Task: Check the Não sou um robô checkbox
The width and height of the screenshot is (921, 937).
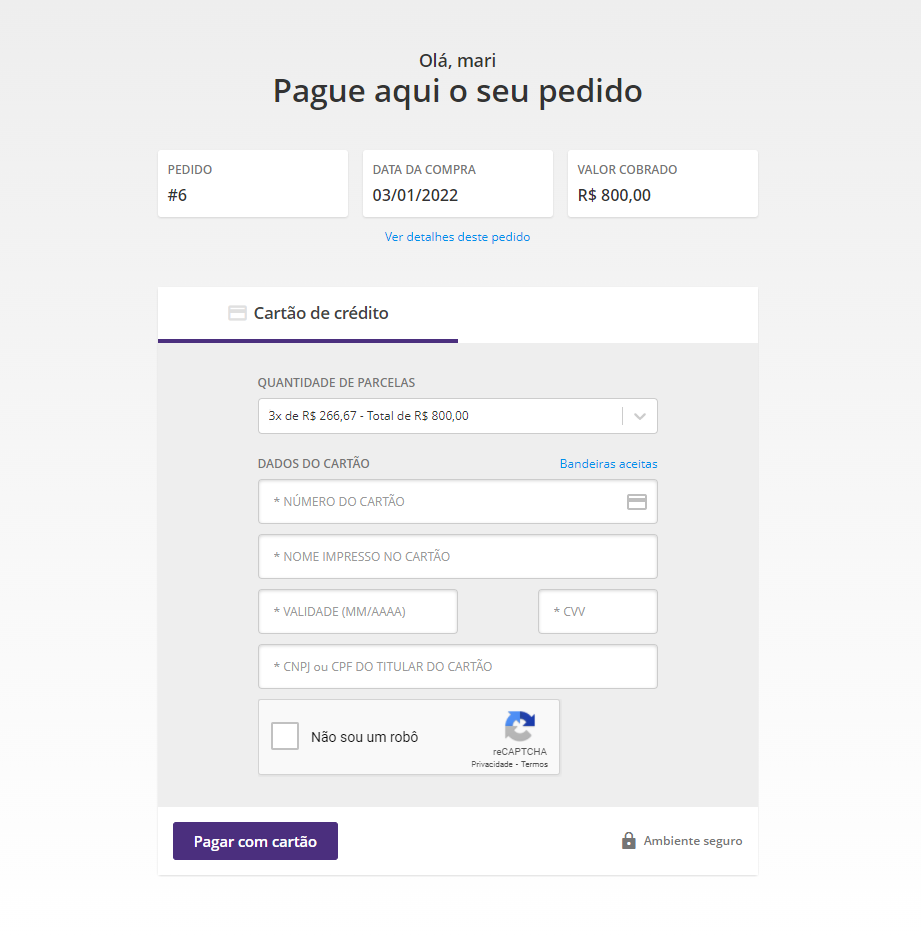Action: tap(285, 736)
